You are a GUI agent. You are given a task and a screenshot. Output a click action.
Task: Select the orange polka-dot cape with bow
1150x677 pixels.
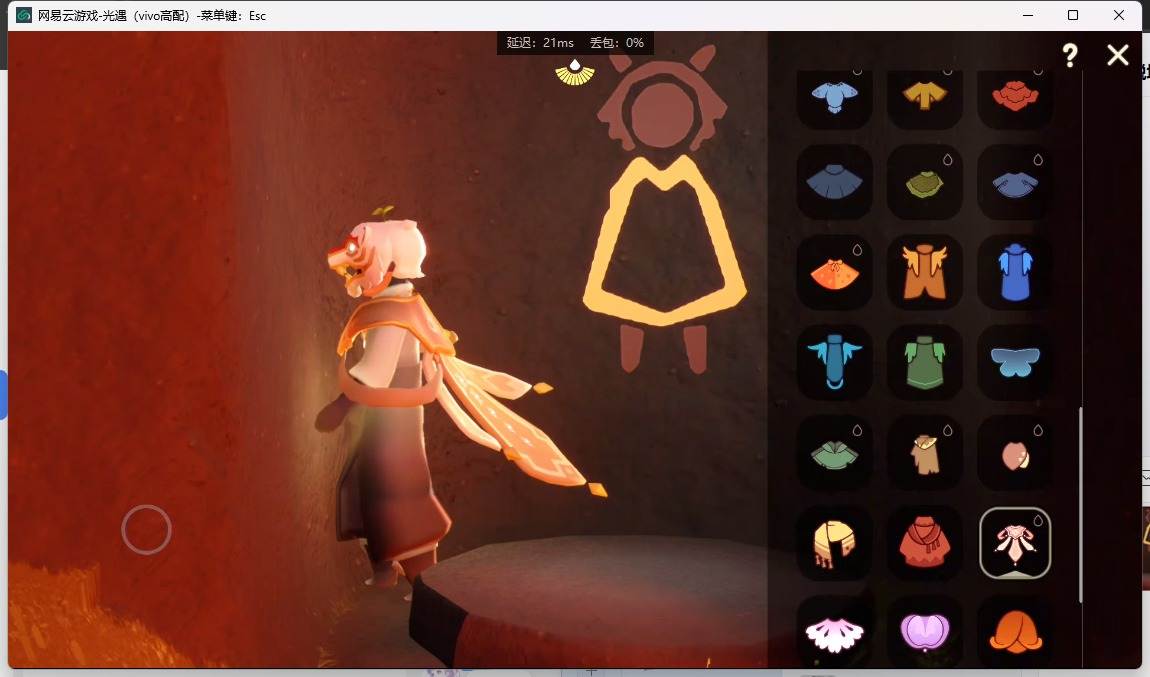835,272
